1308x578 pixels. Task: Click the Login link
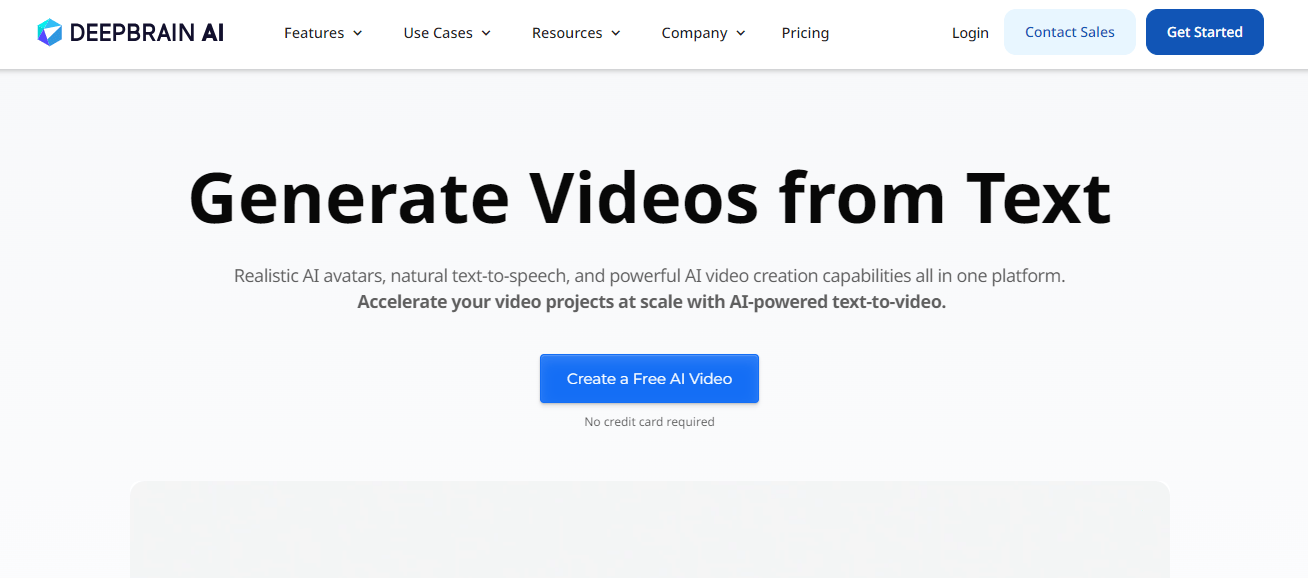click(970, 33)
